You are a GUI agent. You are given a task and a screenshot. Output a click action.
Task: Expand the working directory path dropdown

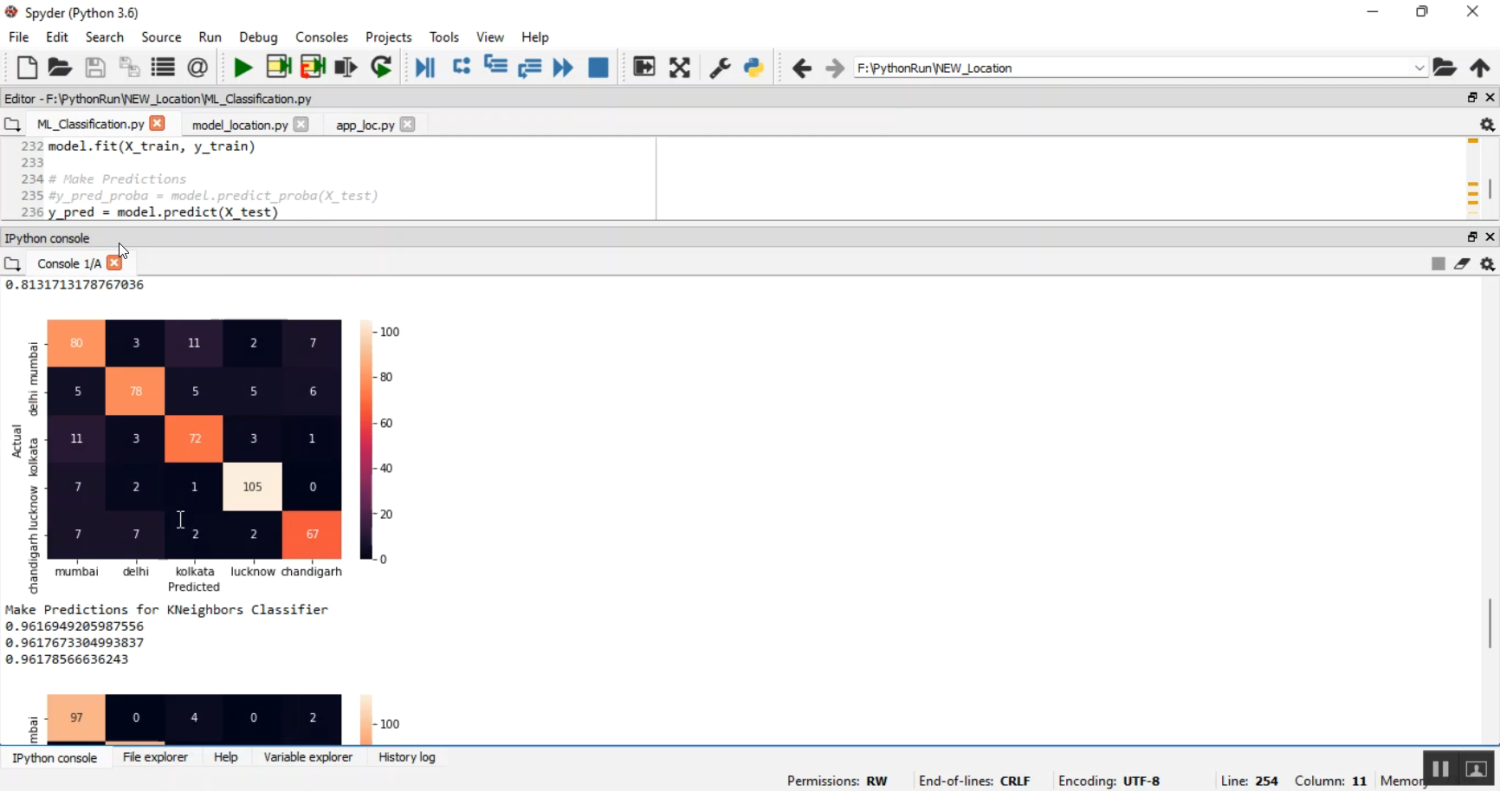tap(1421, 67)
